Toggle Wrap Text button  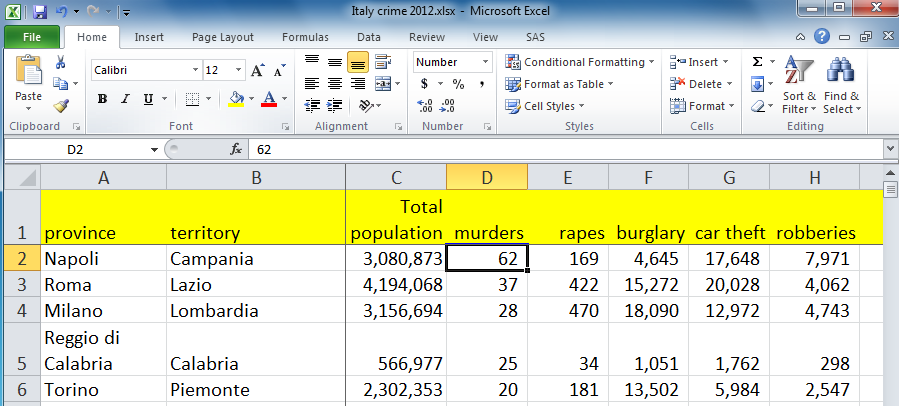click(383, 62)
